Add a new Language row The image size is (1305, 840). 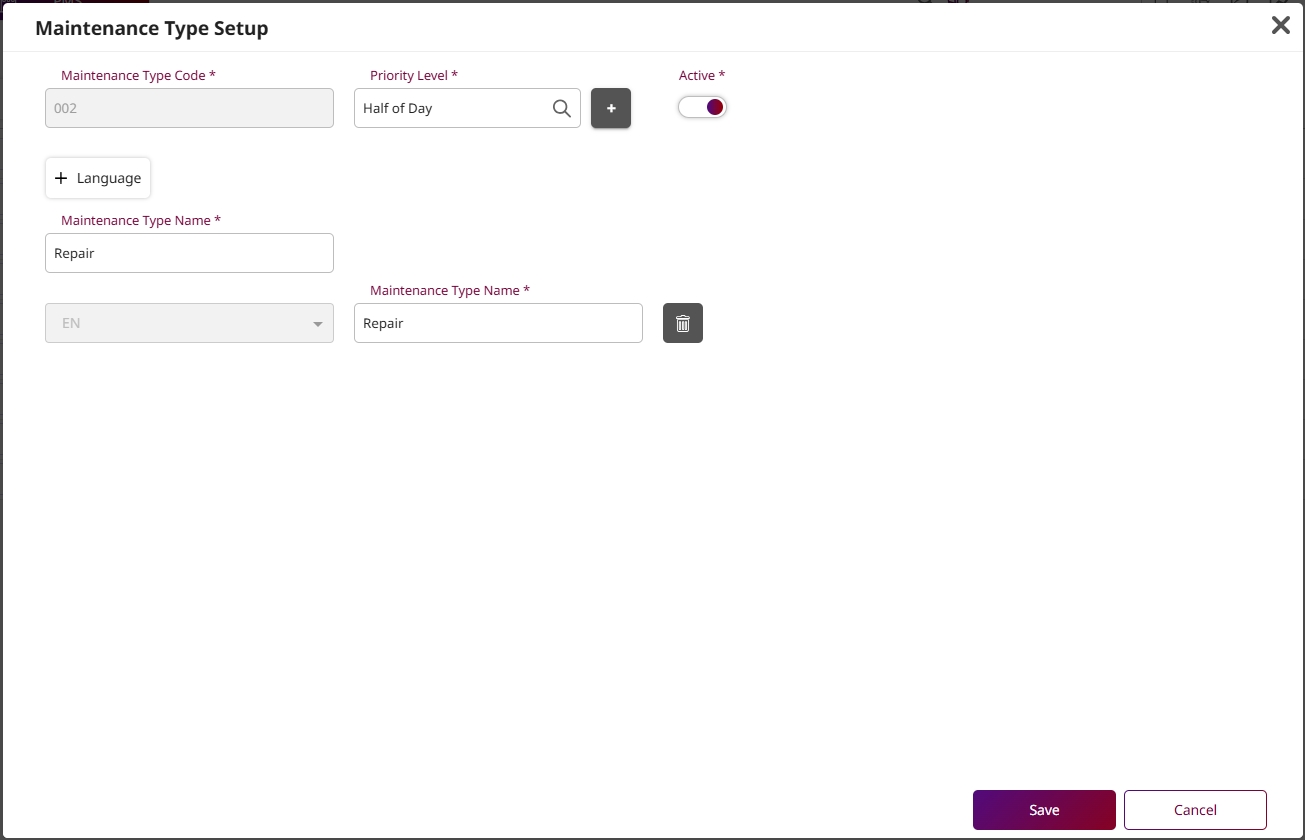click(98, 178)
